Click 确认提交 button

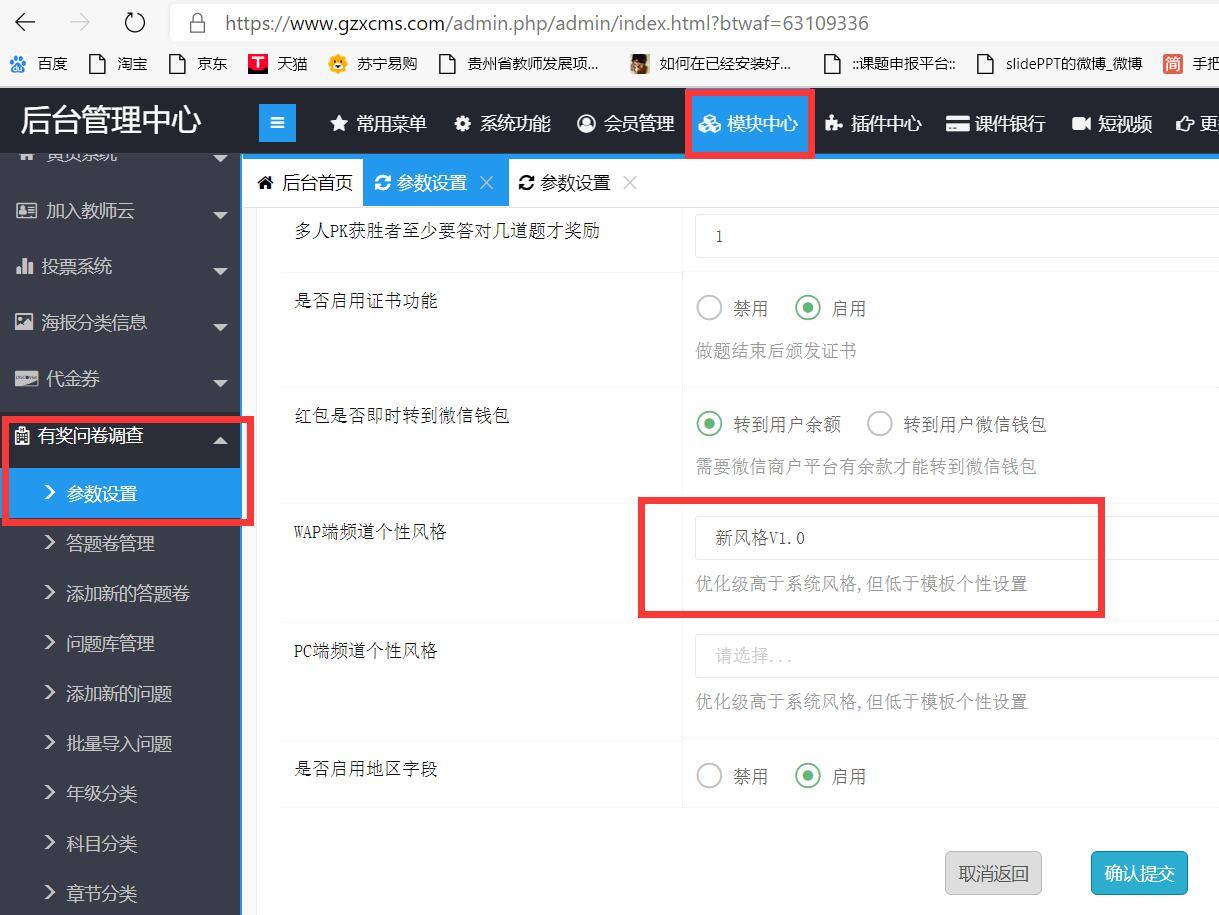[x=1138, y=873]
